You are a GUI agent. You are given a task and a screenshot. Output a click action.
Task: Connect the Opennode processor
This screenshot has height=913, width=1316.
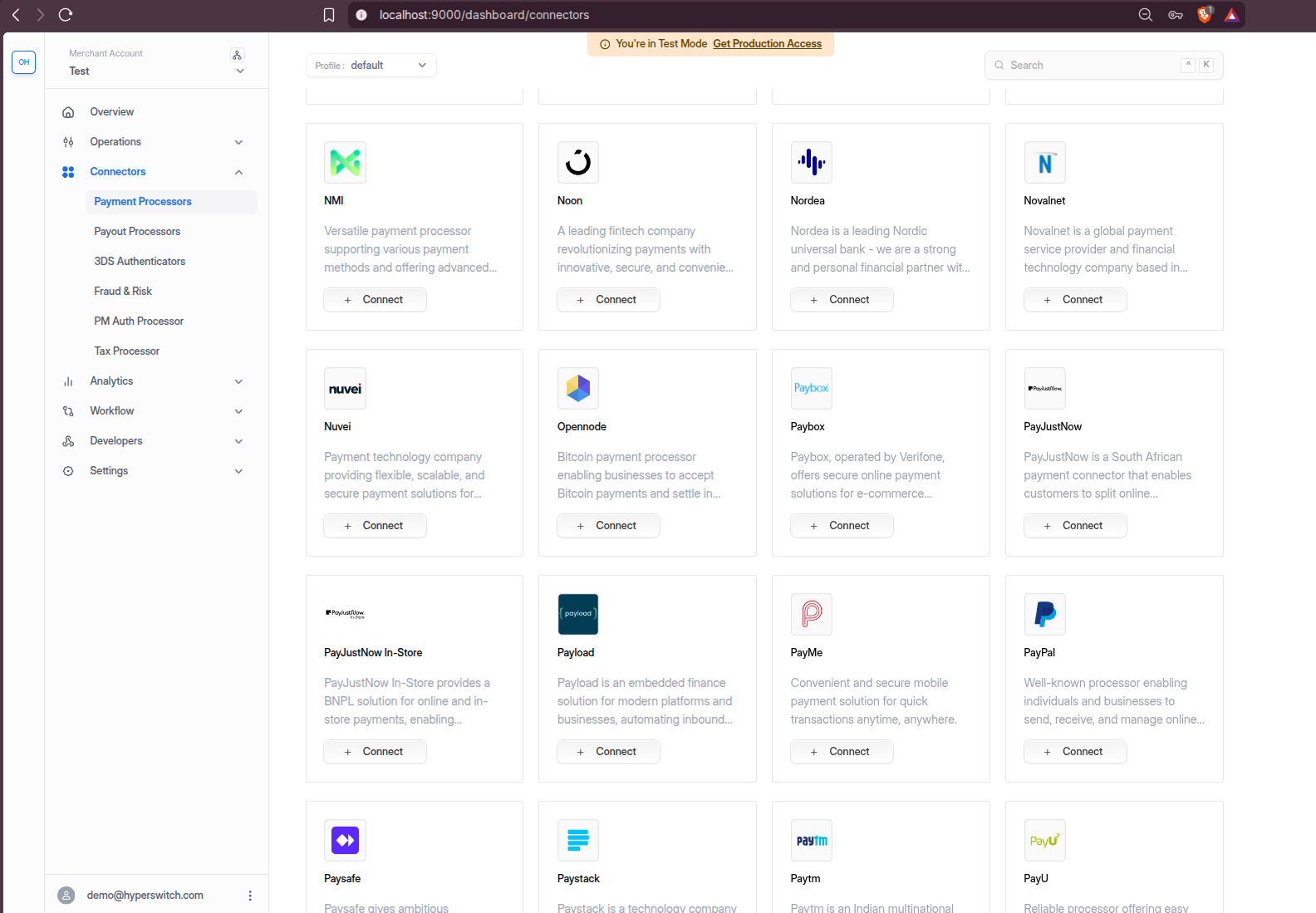point(608,526)
